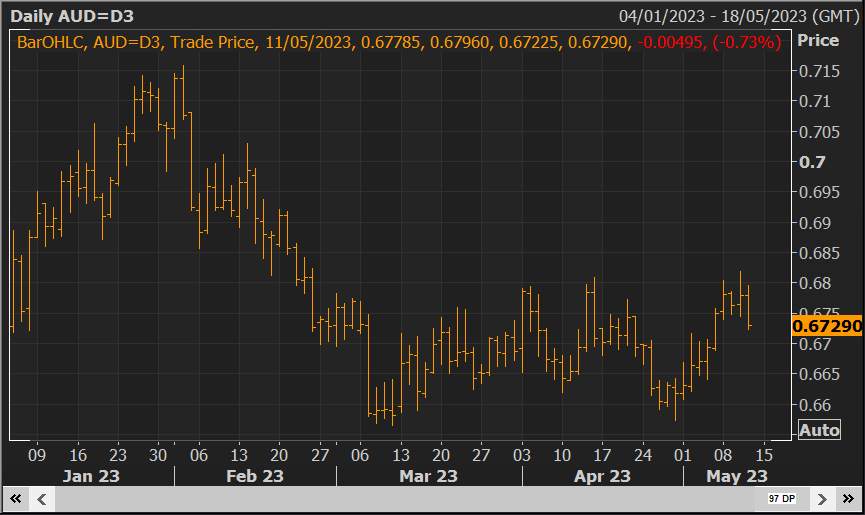Jump to the latest data with double-right arrow

click(x=848, y=499)
